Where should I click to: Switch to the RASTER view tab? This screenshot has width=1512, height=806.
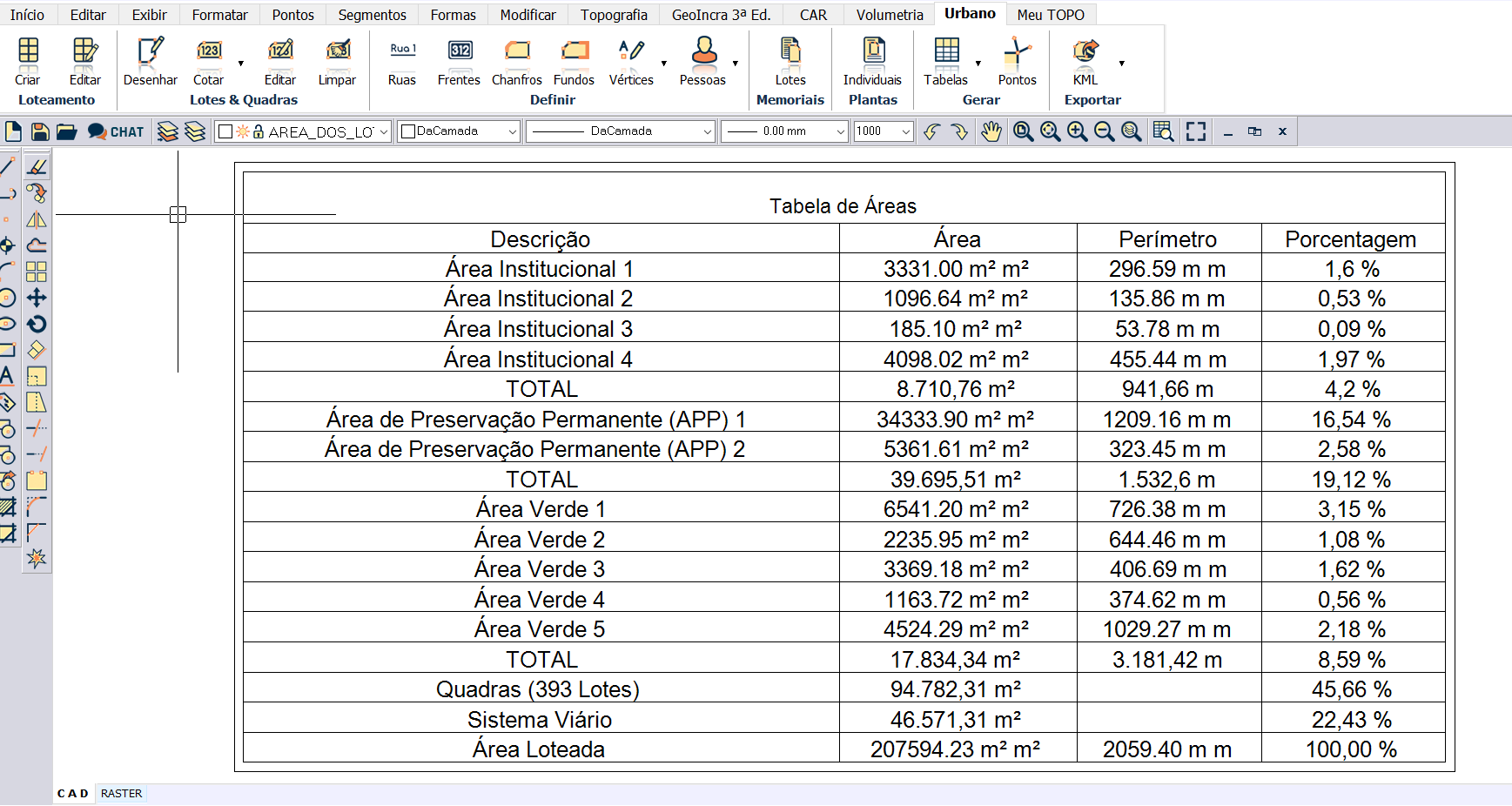click(x=121, y=793)
